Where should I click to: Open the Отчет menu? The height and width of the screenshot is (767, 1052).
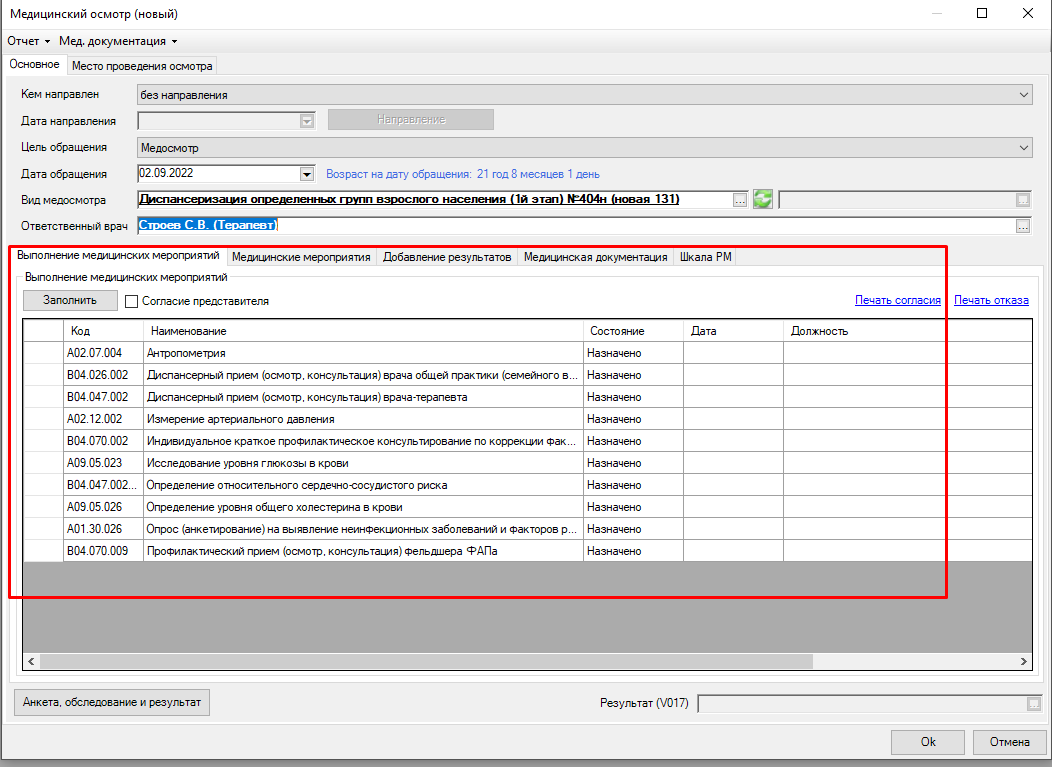click(29, 41)
